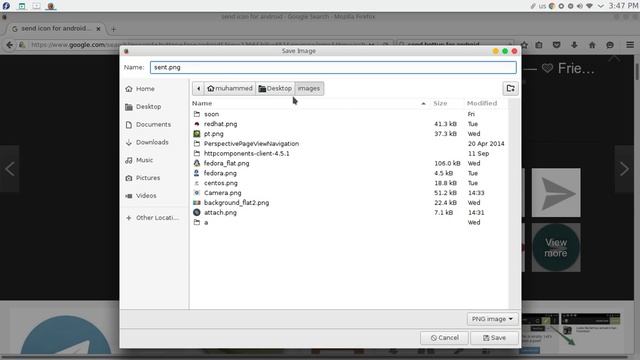Click the redhat.png file icon
The height and width of the screenshot is (360, 640).
tap(197, 124)
